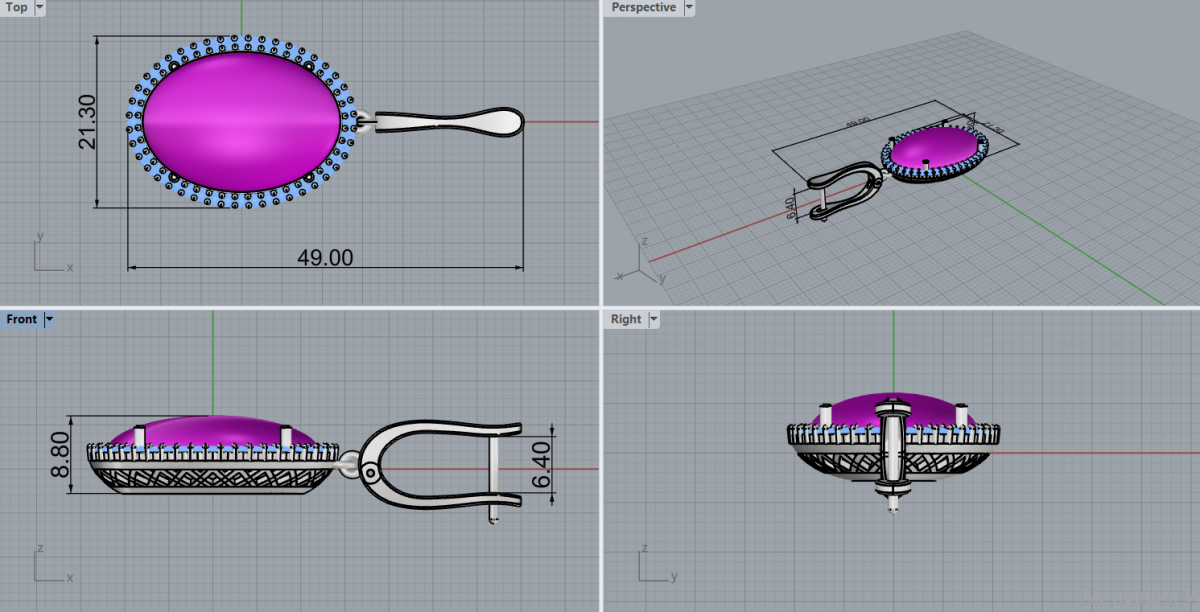Pick the 49.00 dimension in Top view
The width and height of the screenshot is (1200, 612).
point(325,257)
